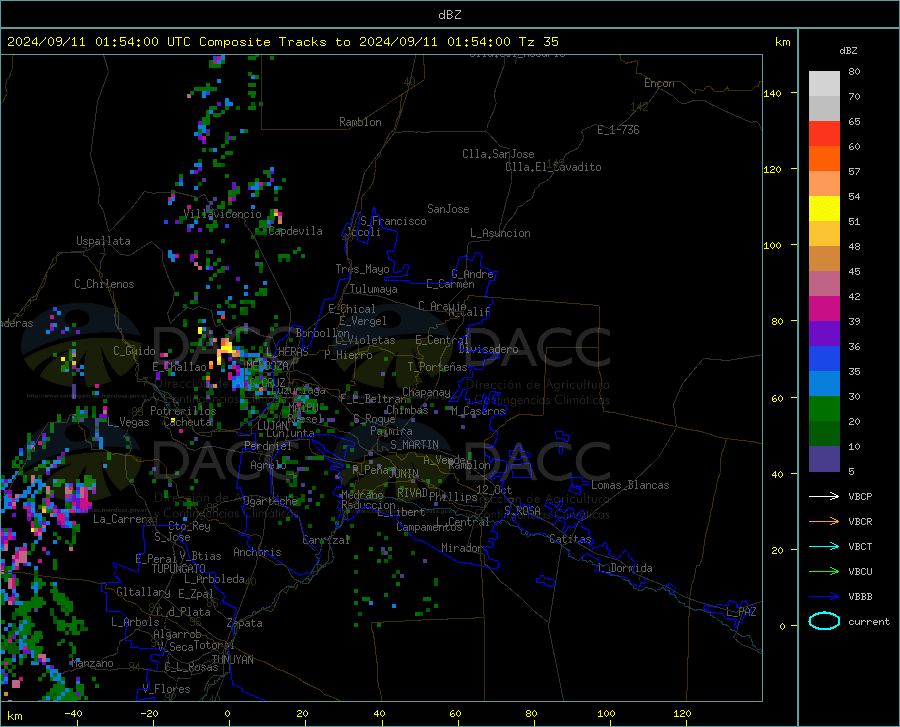
Task: Click the Uspallata label on the map
Action: (x=103, y=241)
